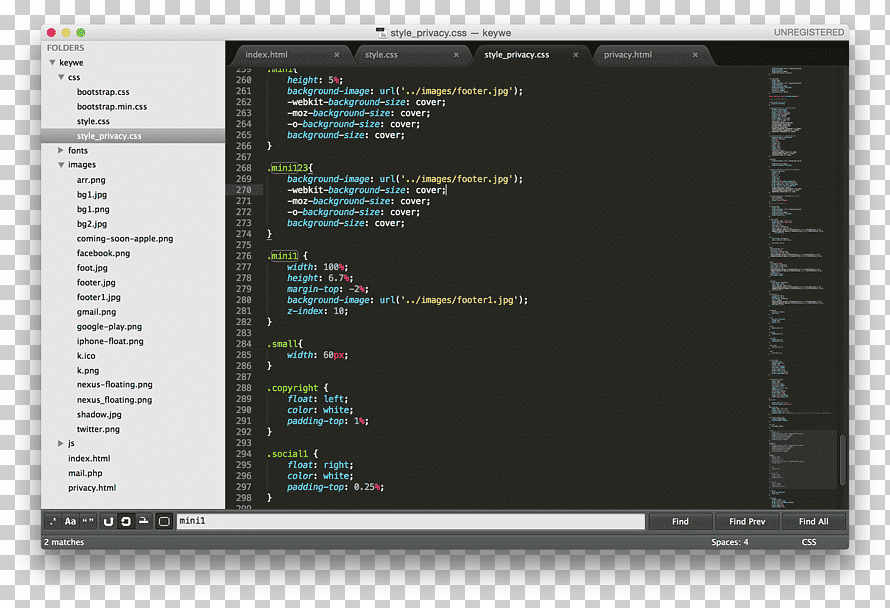Open nexus_floating.png in sidebar
This screenshot has height=608, width=890.
coord(114,400)
